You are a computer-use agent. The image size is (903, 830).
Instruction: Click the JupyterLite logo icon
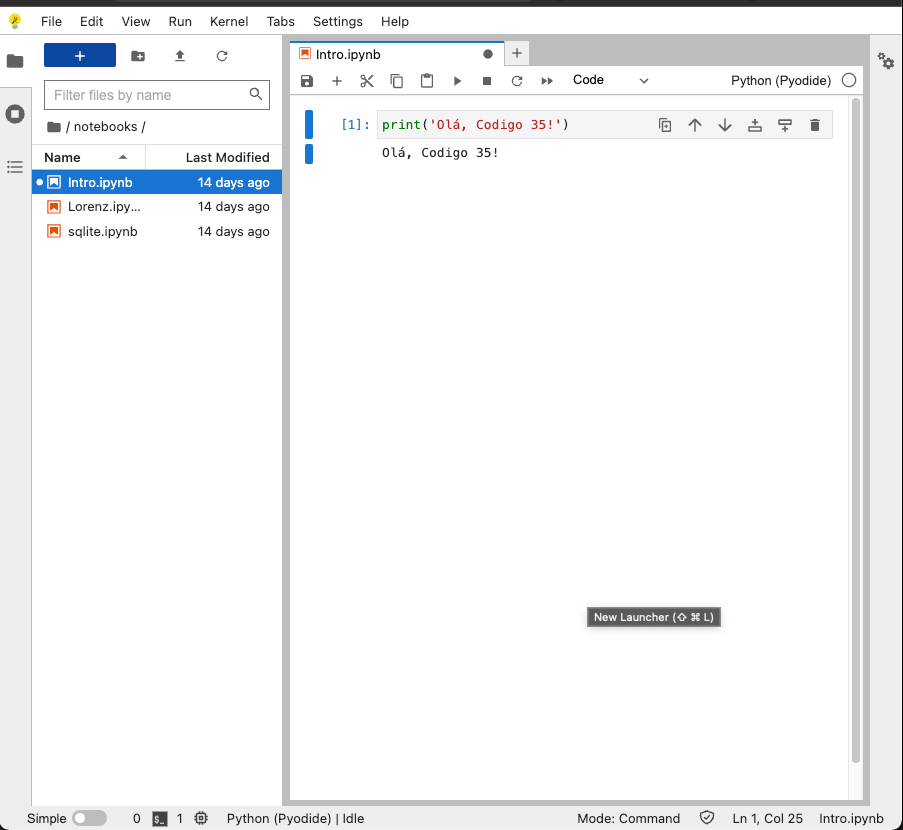15,21
